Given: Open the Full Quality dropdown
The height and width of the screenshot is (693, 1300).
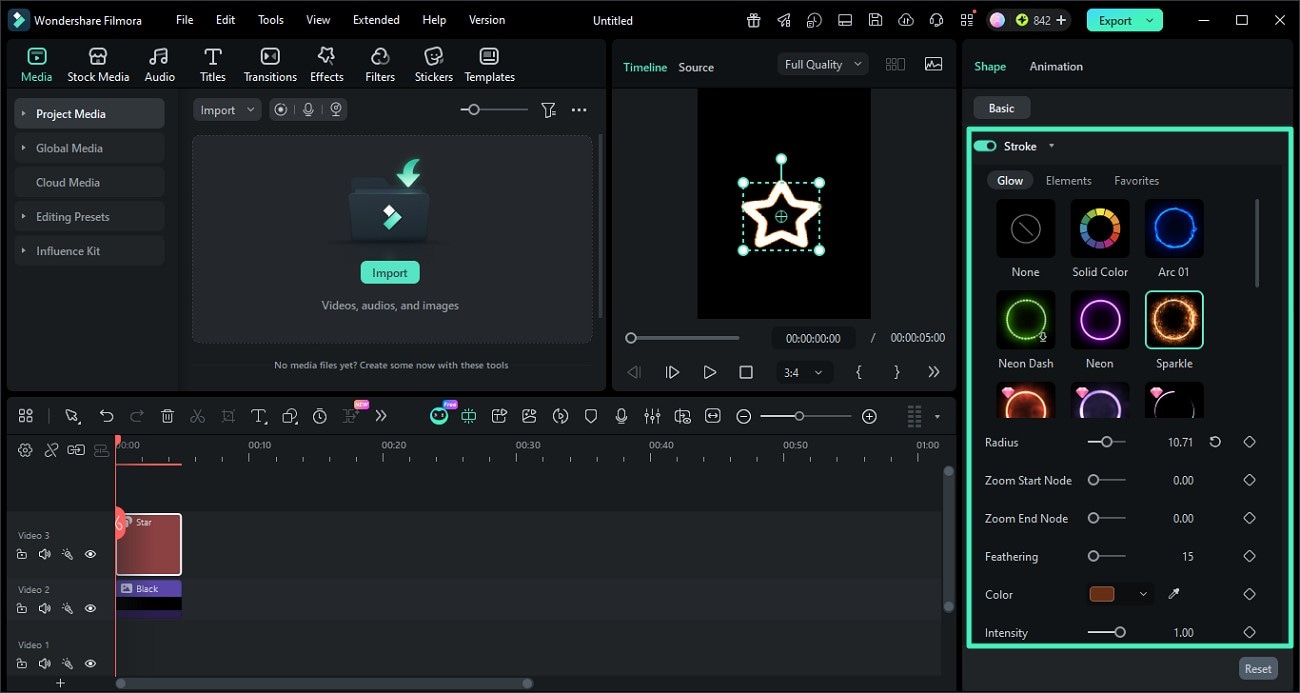Looking at the screenshot, I should tap(822, 64).
